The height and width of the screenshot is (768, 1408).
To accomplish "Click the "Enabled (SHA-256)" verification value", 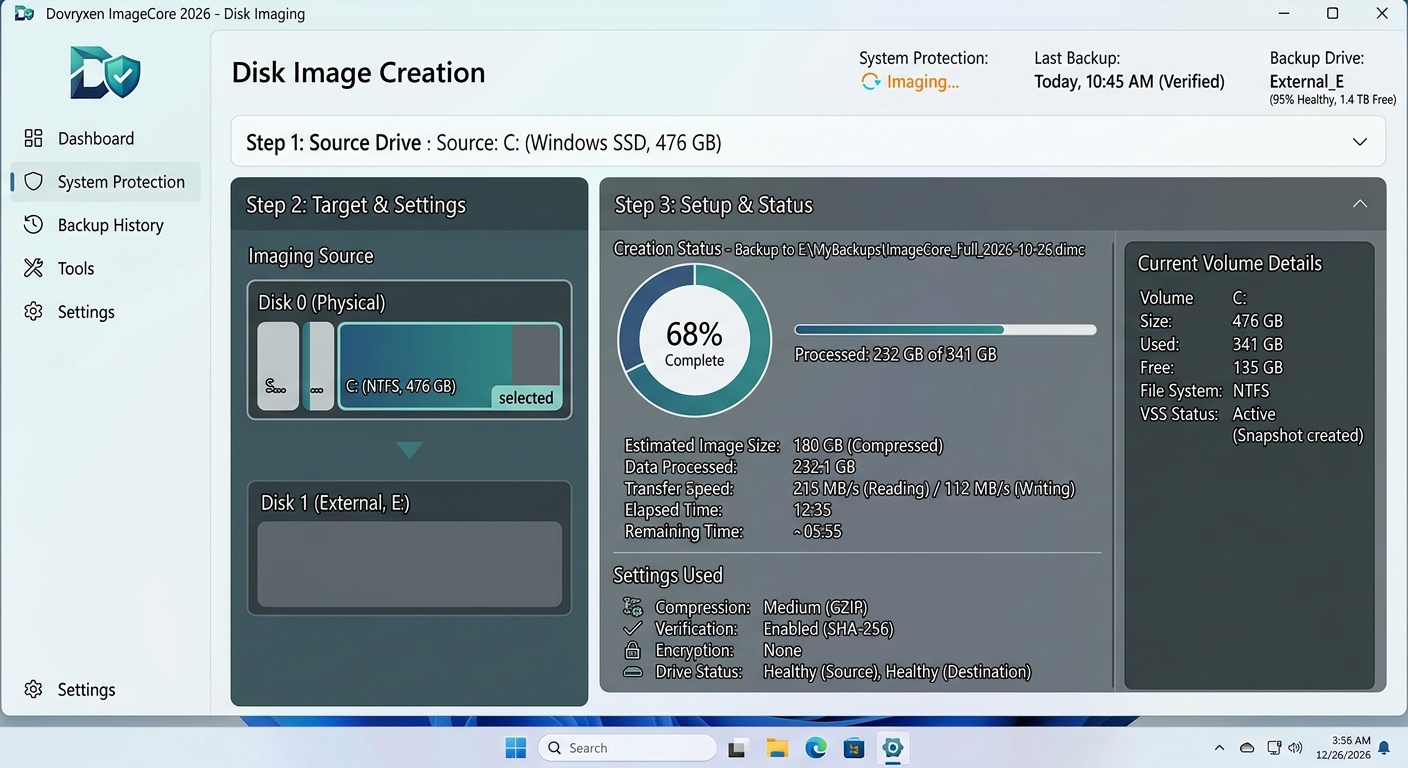I will pyautogui.click(x=828, y=629).
